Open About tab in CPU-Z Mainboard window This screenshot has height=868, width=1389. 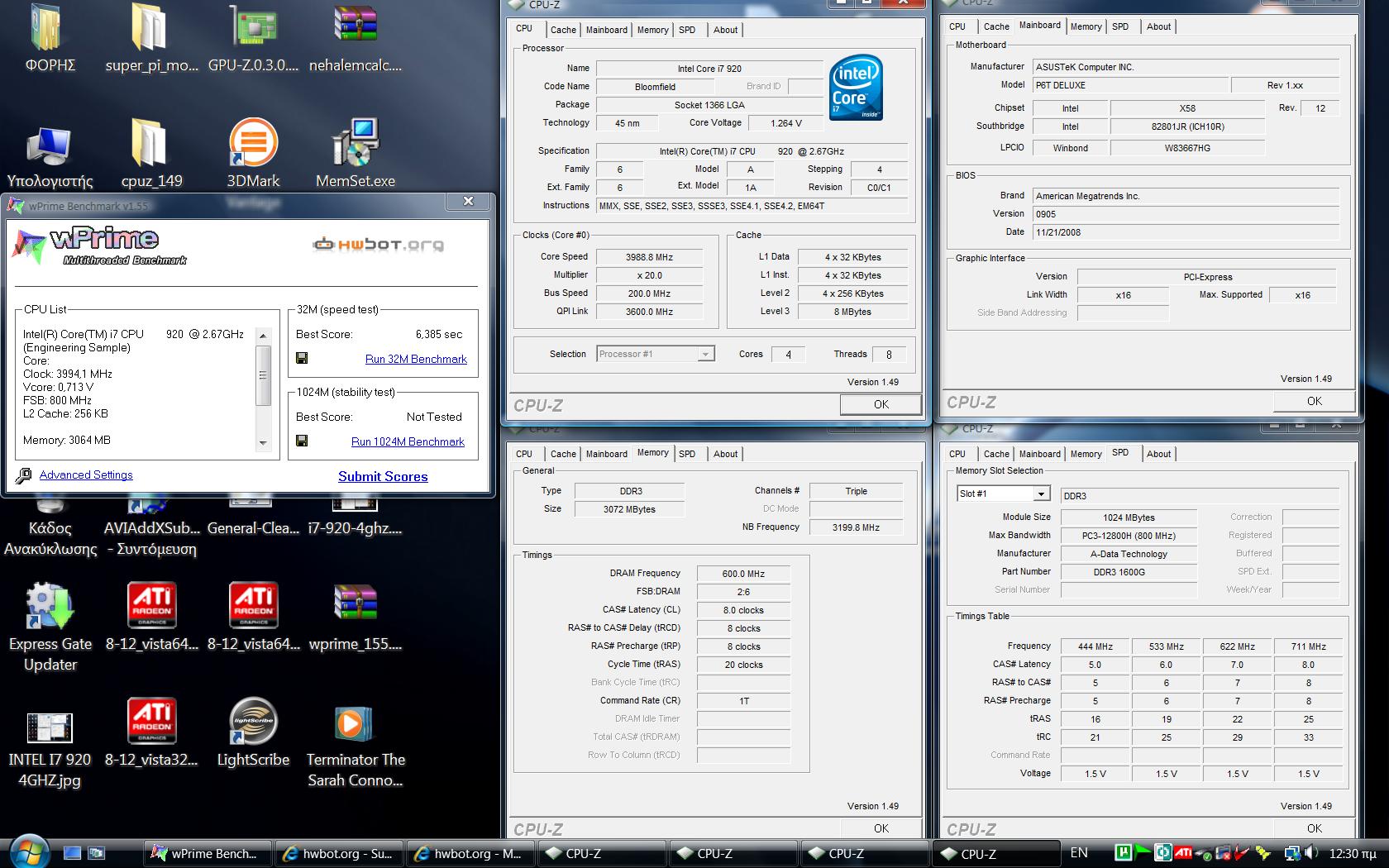point(1158,26)
